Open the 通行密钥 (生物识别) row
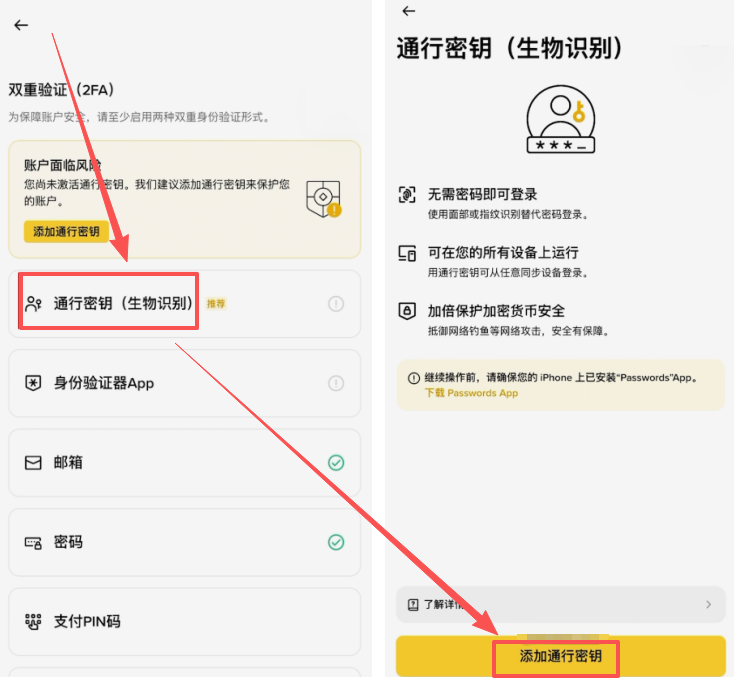Screen dimensions: 734x681 (x=184, y=304)
